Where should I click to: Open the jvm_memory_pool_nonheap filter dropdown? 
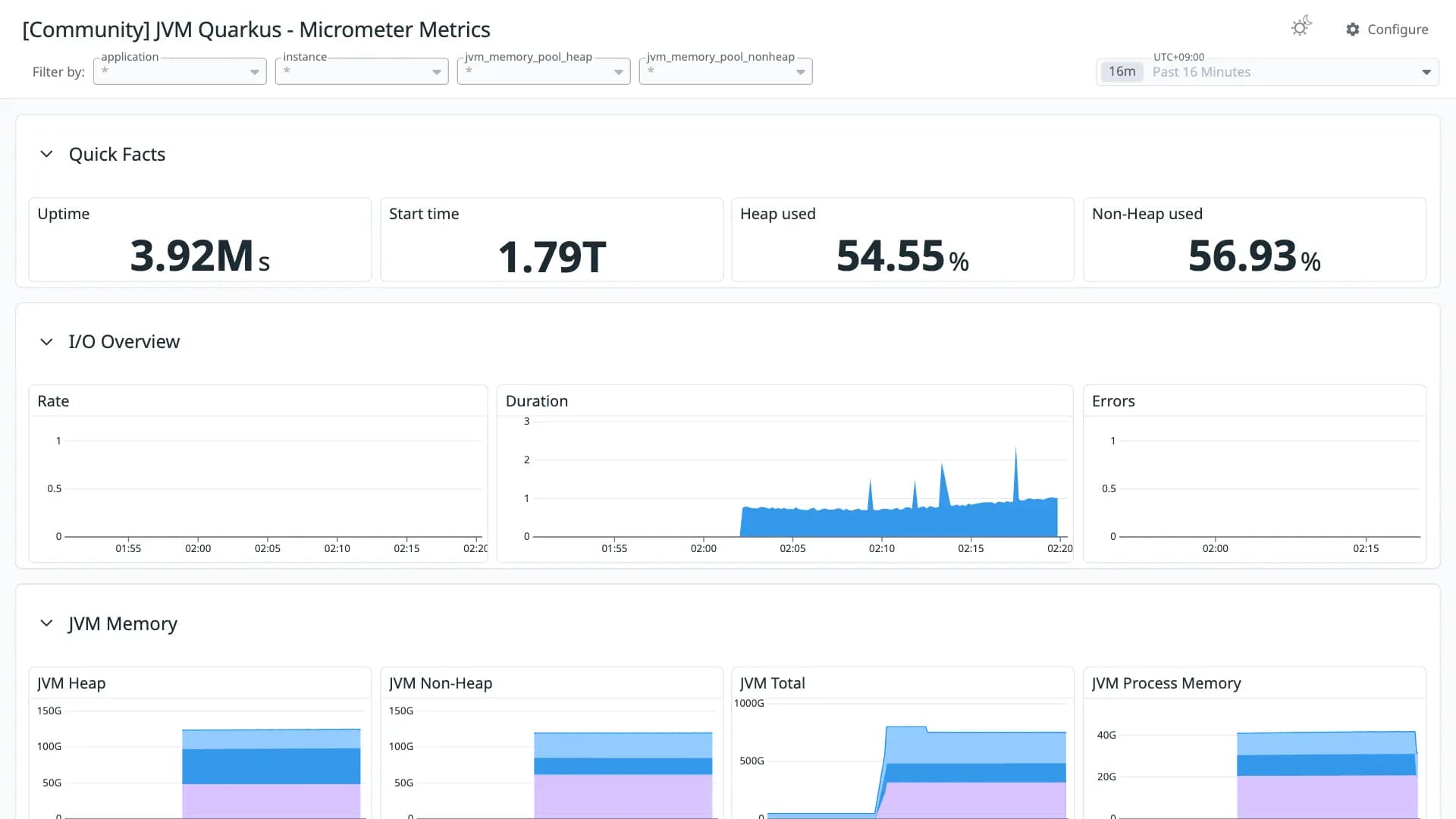[726, 71]
